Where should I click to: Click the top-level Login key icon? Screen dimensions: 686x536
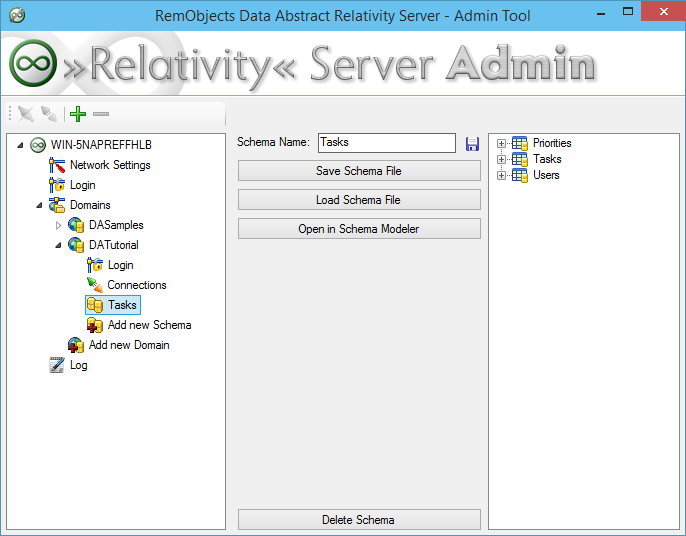(x=57, y=185)
